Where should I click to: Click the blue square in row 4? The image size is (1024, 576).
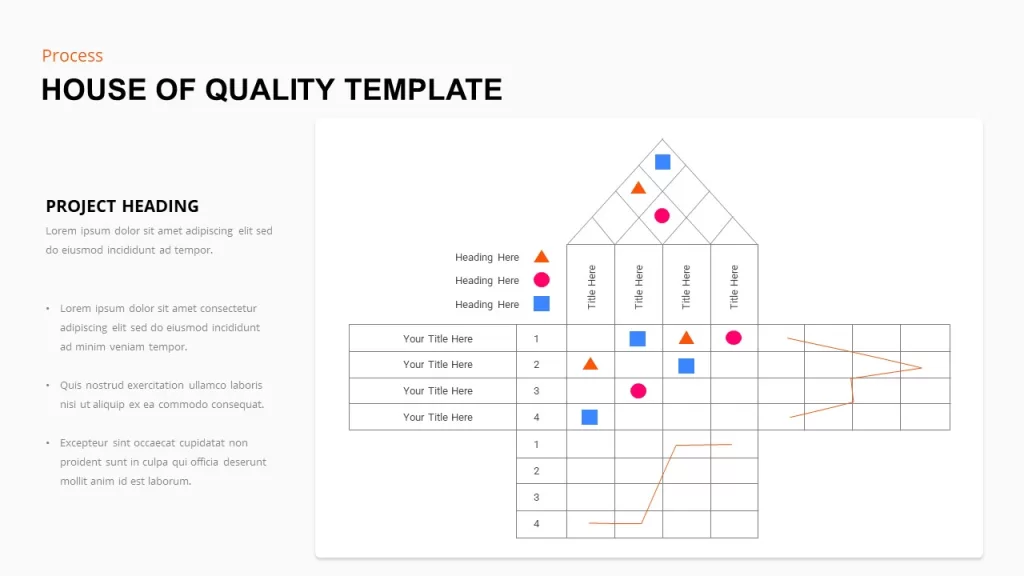pyautogui.click(x=590, y=417)
